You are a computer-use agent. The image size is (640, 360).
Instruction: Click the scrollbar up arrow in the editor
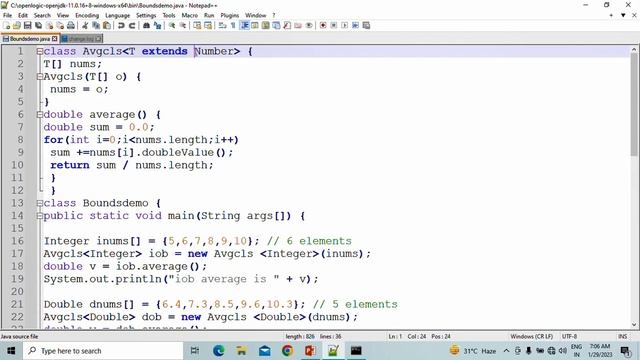pyautogui.click(x=634, y=49)
